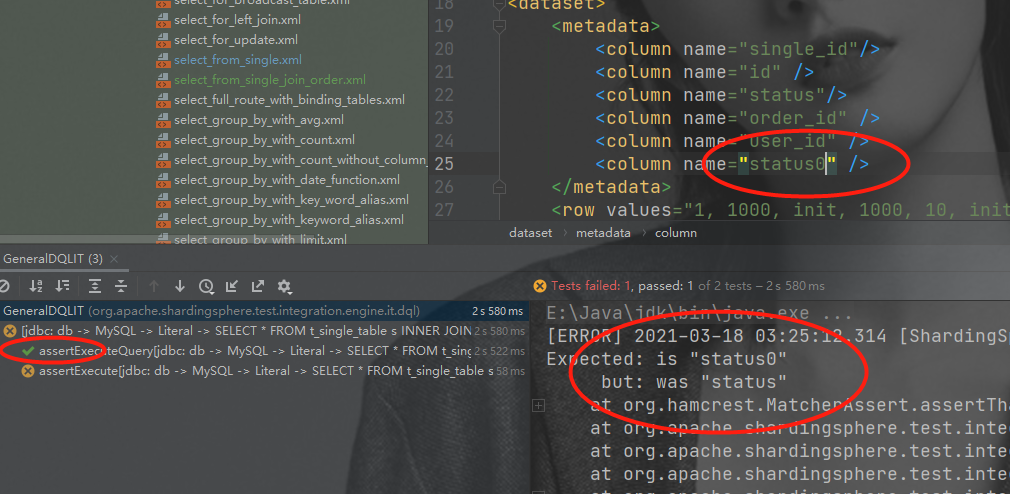Collapse fold marker at closing metadata tag
The image size is (1010, 494).
pyautogui.click(x=499, y=187)
